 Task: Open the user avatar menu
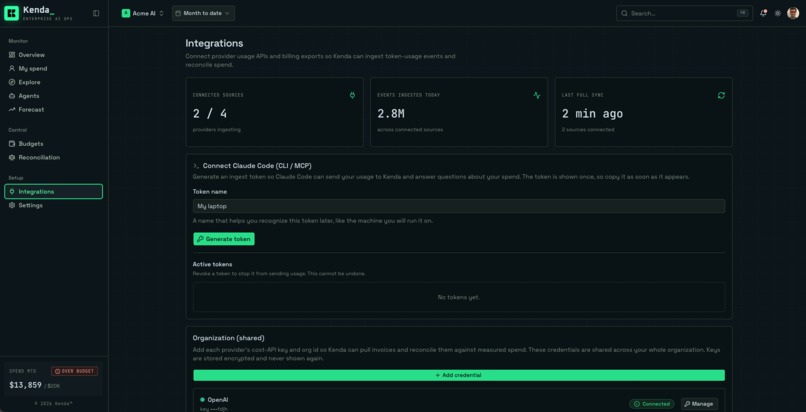tap(793, 13)
